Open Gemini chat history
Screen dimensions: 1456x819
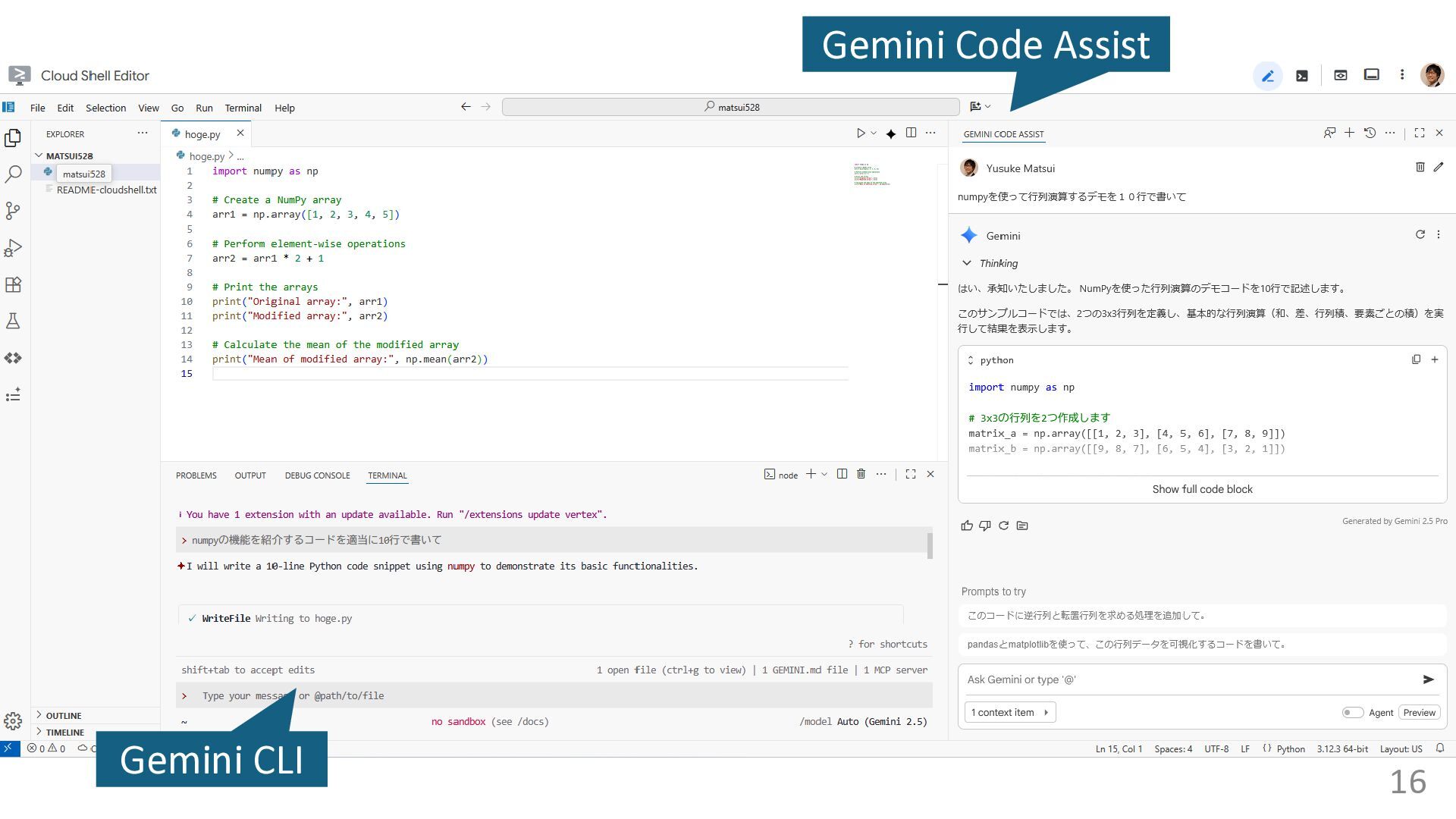1370,133
